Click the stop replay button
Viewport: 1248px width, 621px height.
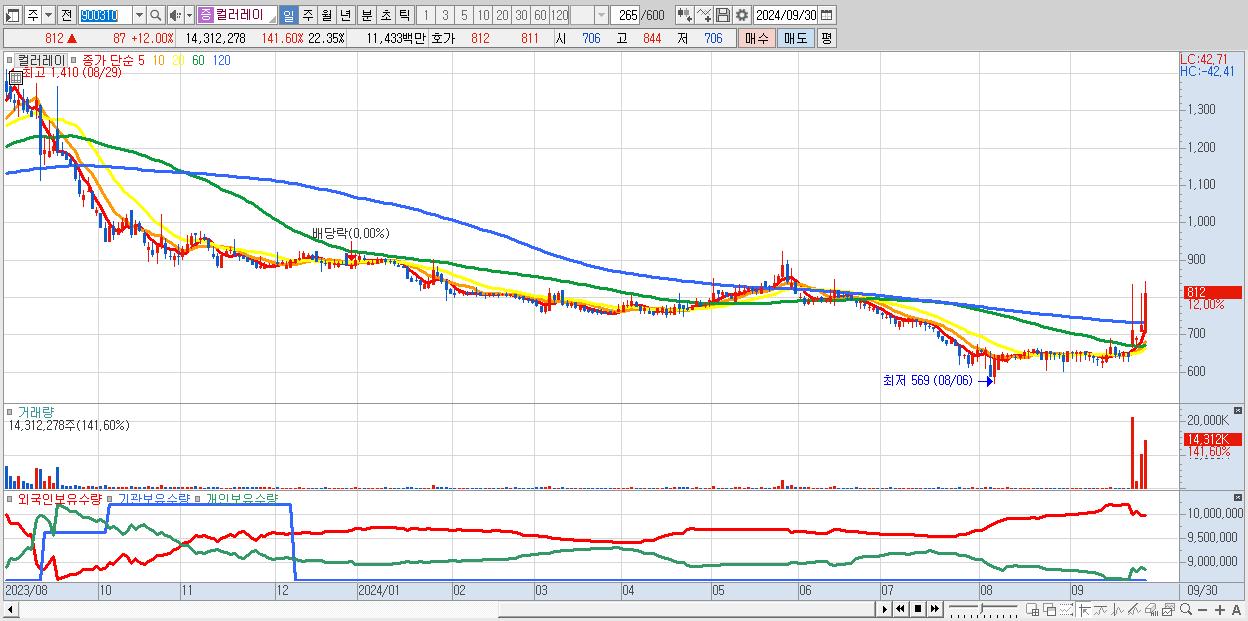[x=918, y=609]
